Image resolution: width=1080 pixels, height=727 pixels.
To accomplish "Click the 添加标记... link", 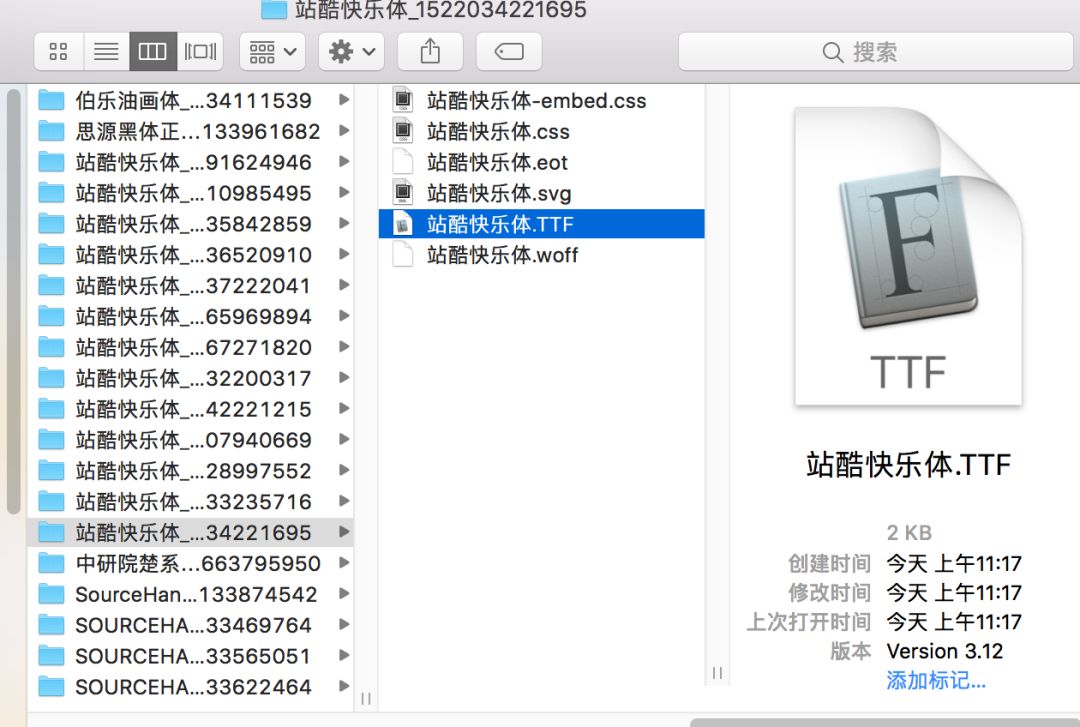I will (936, 681).
